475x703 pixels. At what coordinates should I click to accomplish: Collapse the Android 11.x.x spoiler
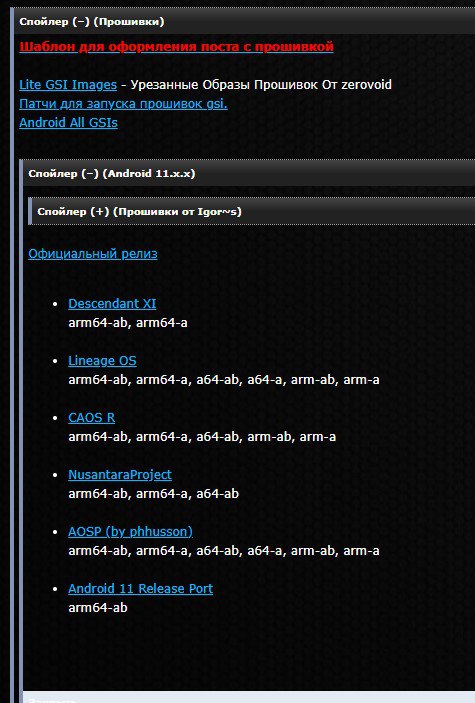249,174
